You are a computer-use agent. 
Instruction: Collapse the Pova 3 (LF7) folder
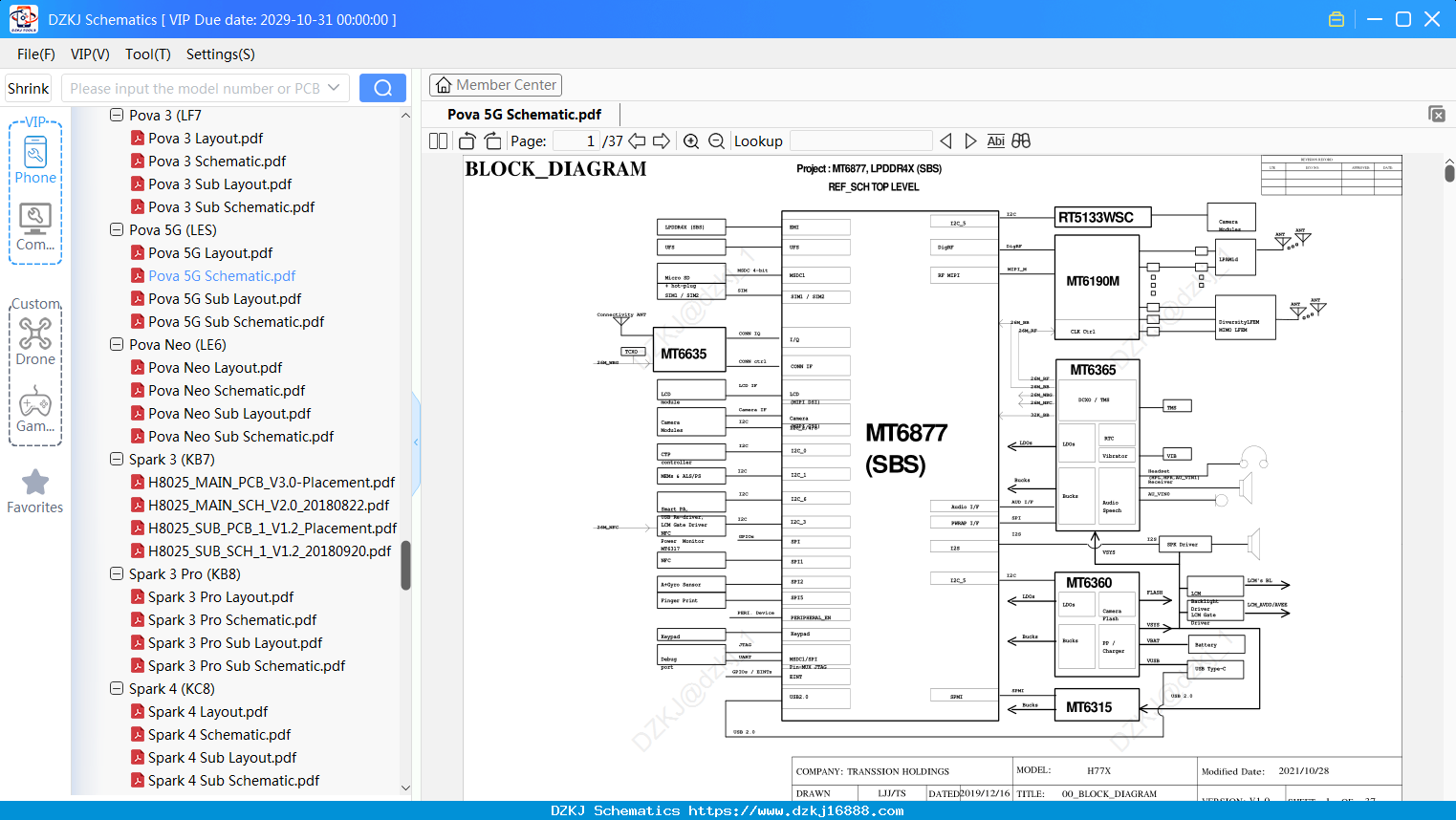click(x=117, y=115)
